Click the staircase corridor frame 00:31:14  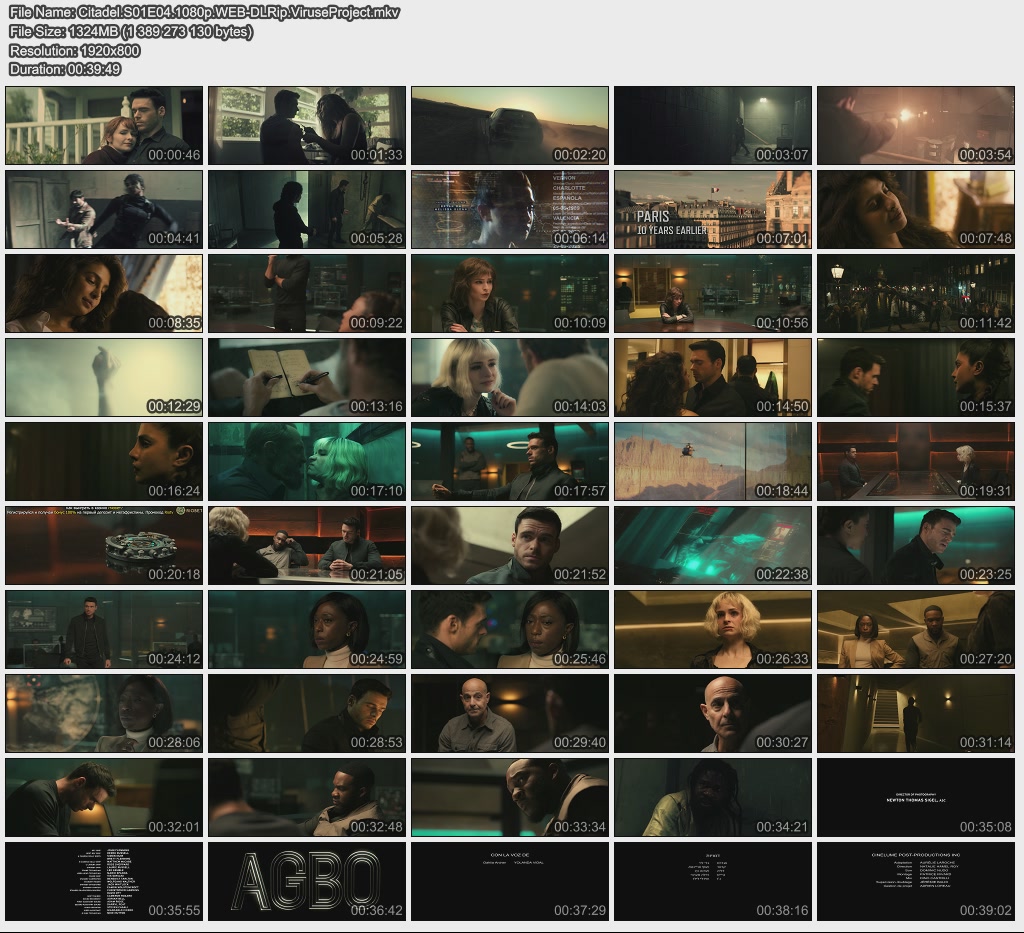916,714
